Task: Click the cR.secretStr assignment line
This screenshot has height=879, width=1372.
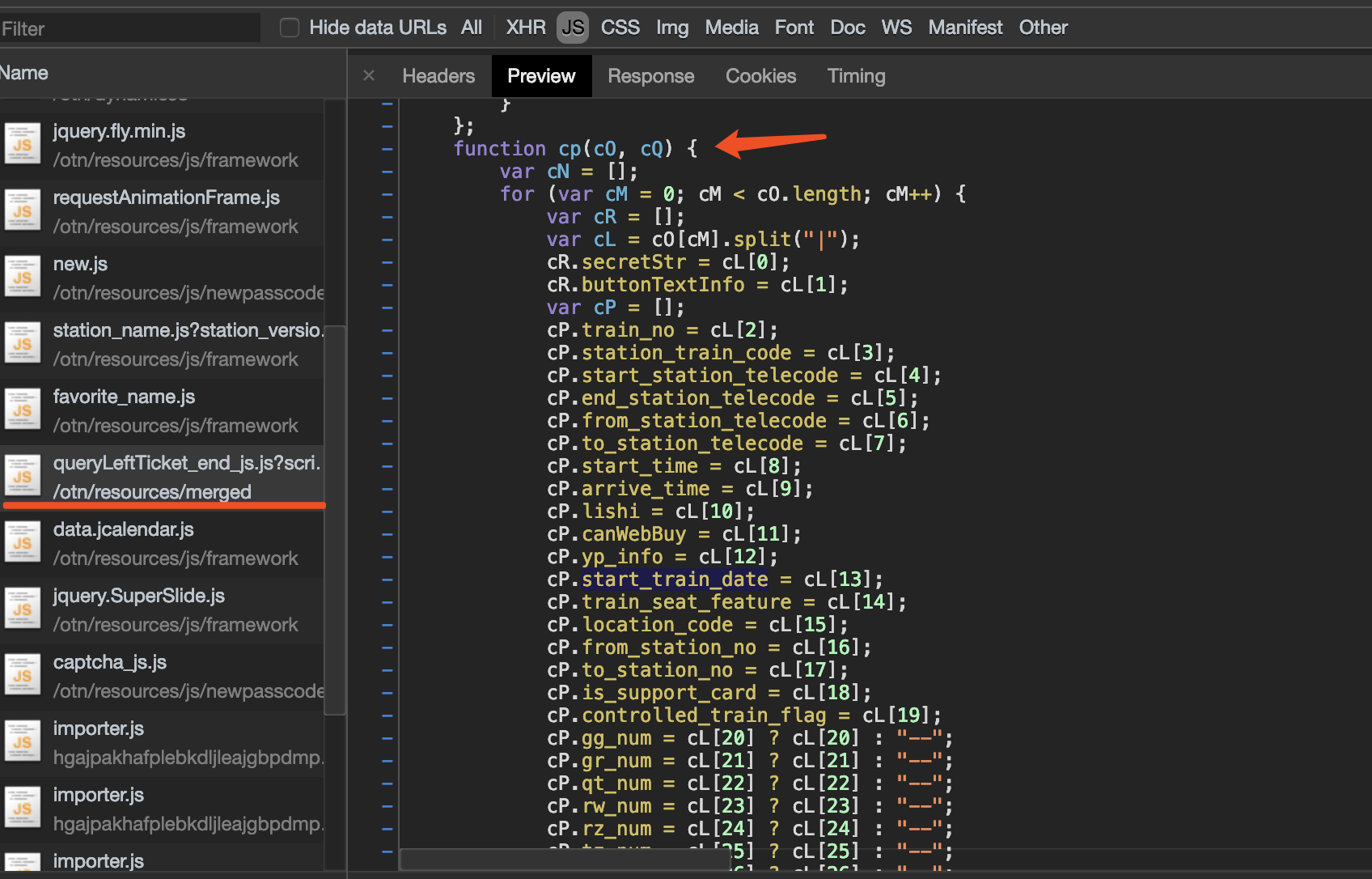Action: coord(668,262)
